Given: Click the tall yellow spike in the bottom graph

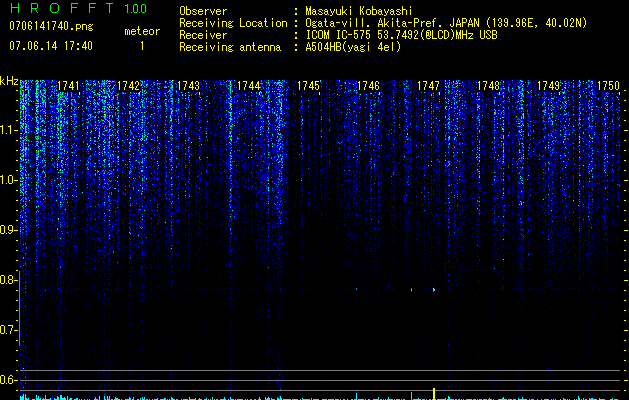Looking at the screenshot, I should 434,394.
